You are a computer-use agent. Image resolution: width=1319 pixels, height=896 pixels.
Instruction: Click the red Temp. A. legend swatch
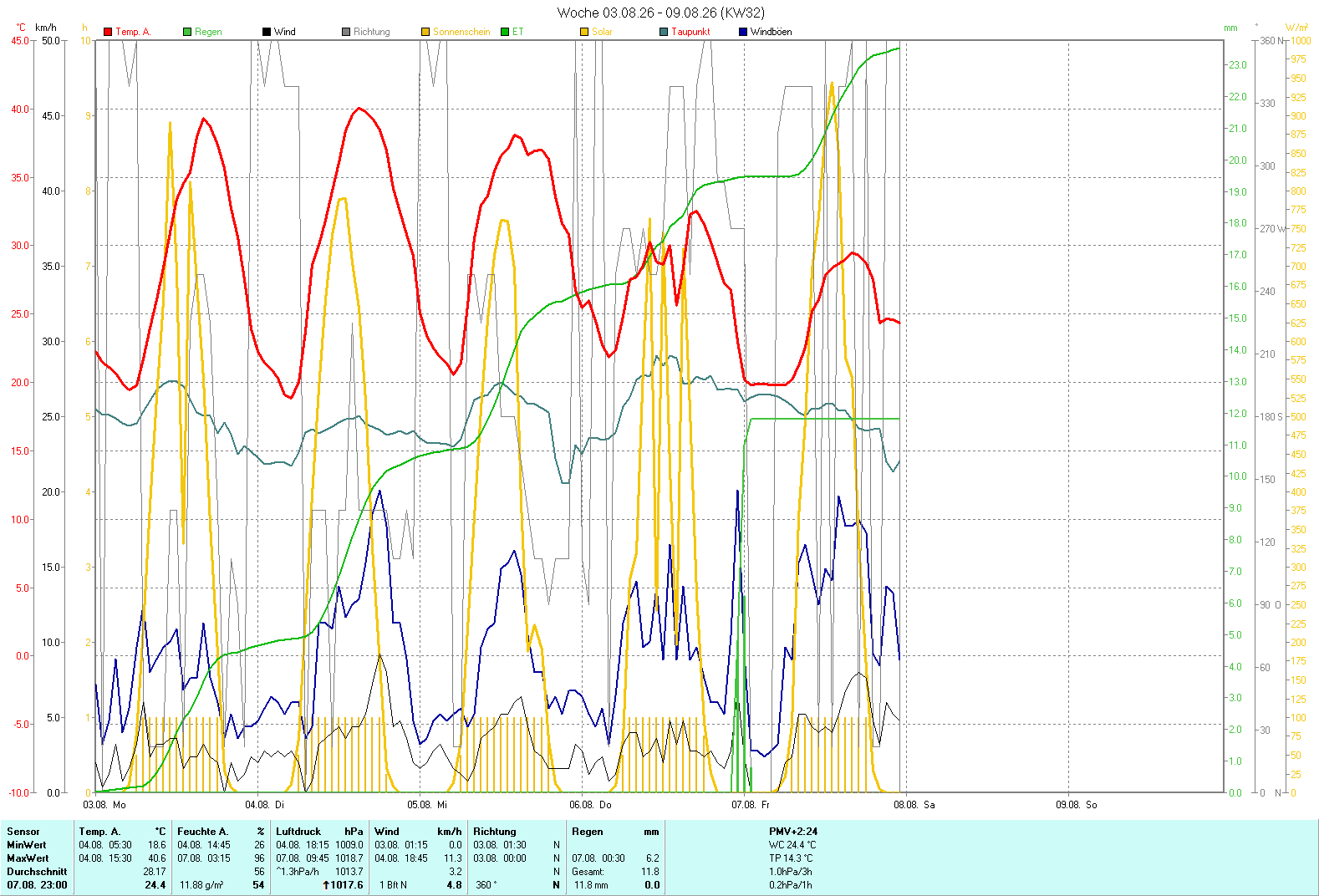click(x=108, y=32)
